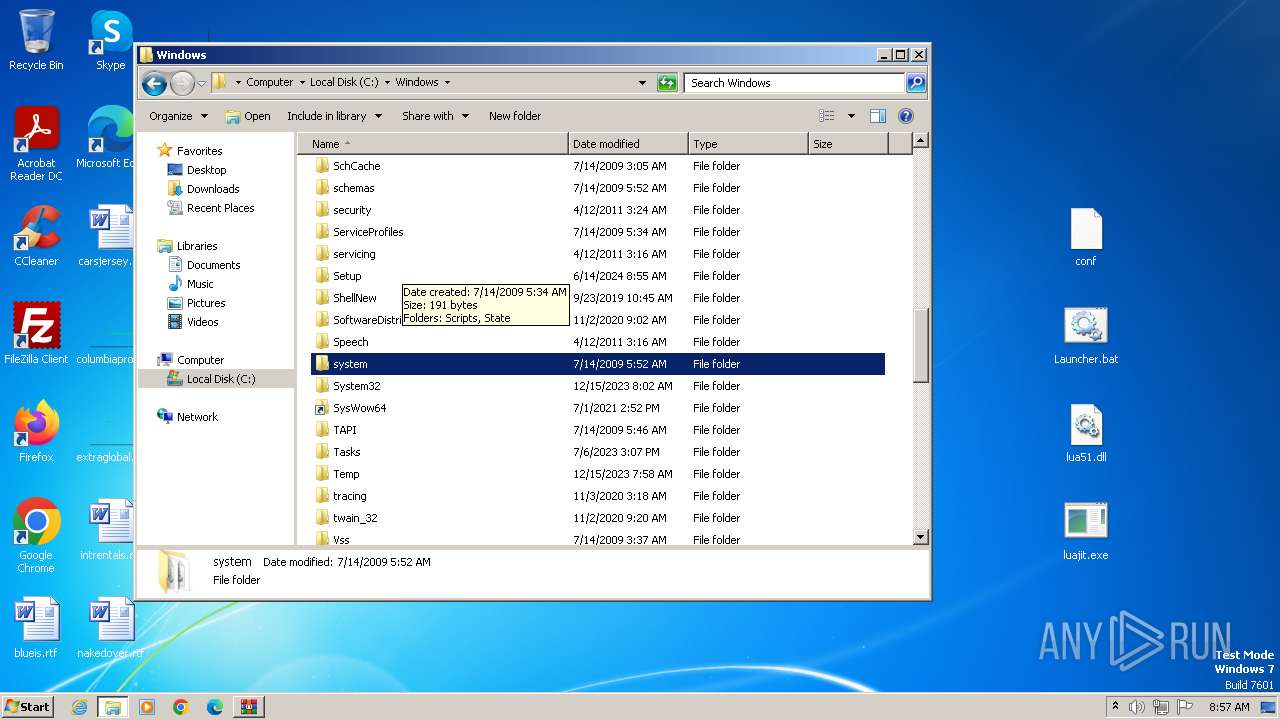This screenshot has height=720, width=1280.
Task: Open Recycle Bin on desktop
Action: tap(36, 40)
